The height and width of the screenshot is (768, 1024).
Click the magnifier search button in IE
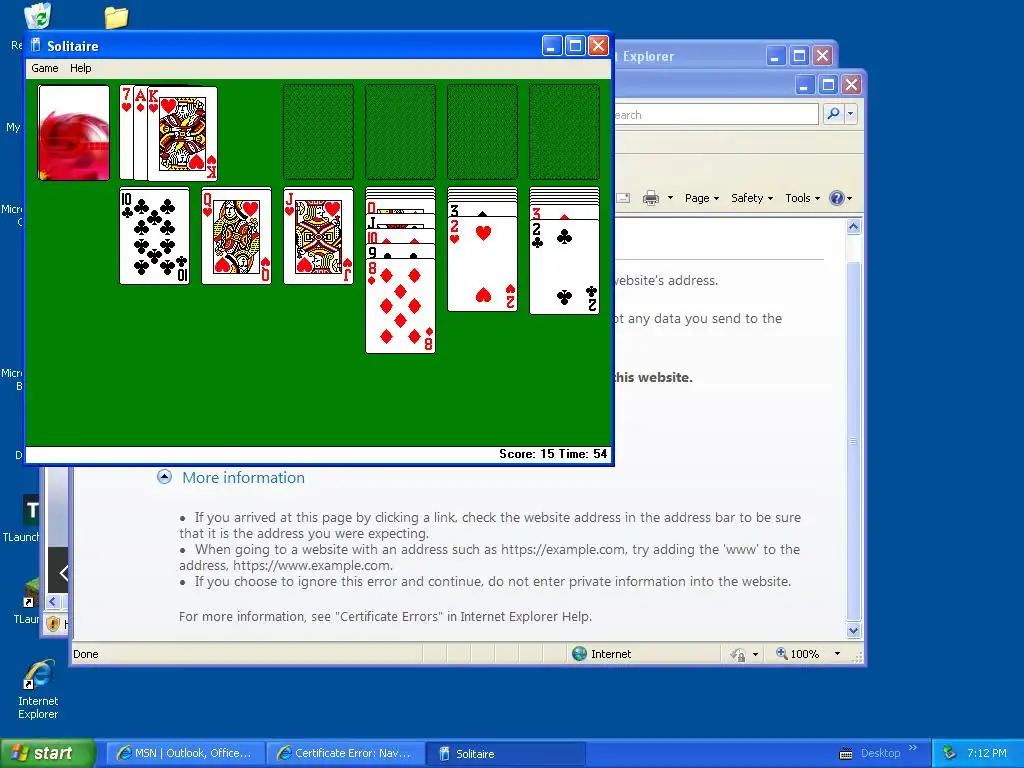(x=833, y=114)
